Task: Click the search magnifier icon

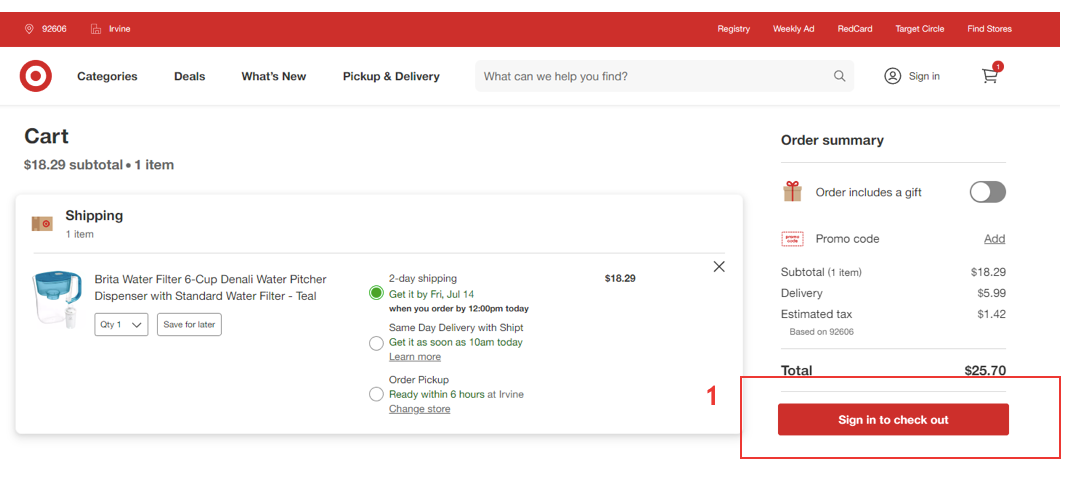Action: 839,76
